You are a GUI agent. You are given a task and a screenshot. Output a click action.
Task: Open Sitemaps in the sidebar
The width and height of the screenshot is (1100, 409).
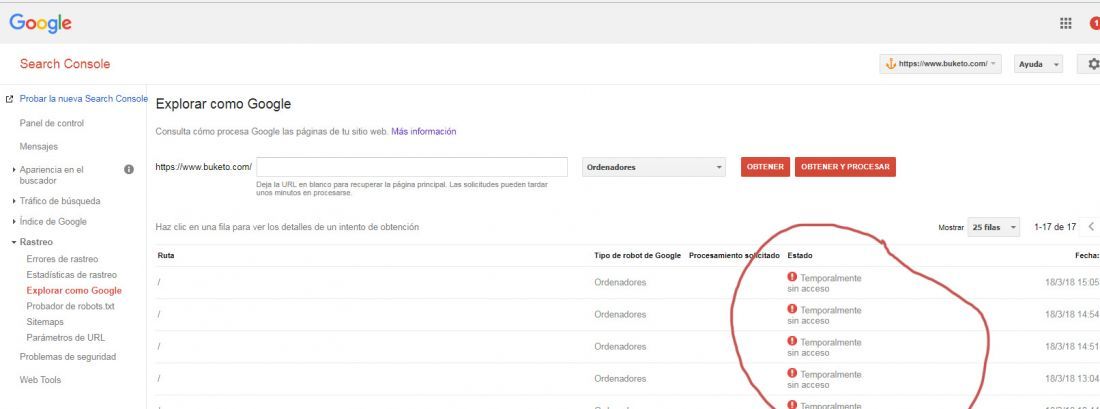tap(45, 322)
